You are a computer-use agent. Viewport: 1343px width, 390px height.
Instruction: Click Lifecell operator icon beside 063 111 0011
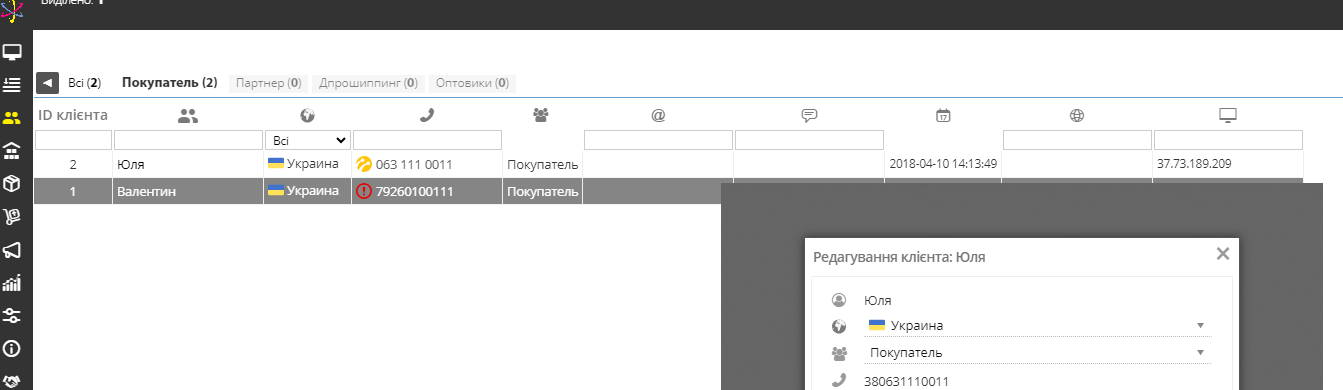[364, 164]
